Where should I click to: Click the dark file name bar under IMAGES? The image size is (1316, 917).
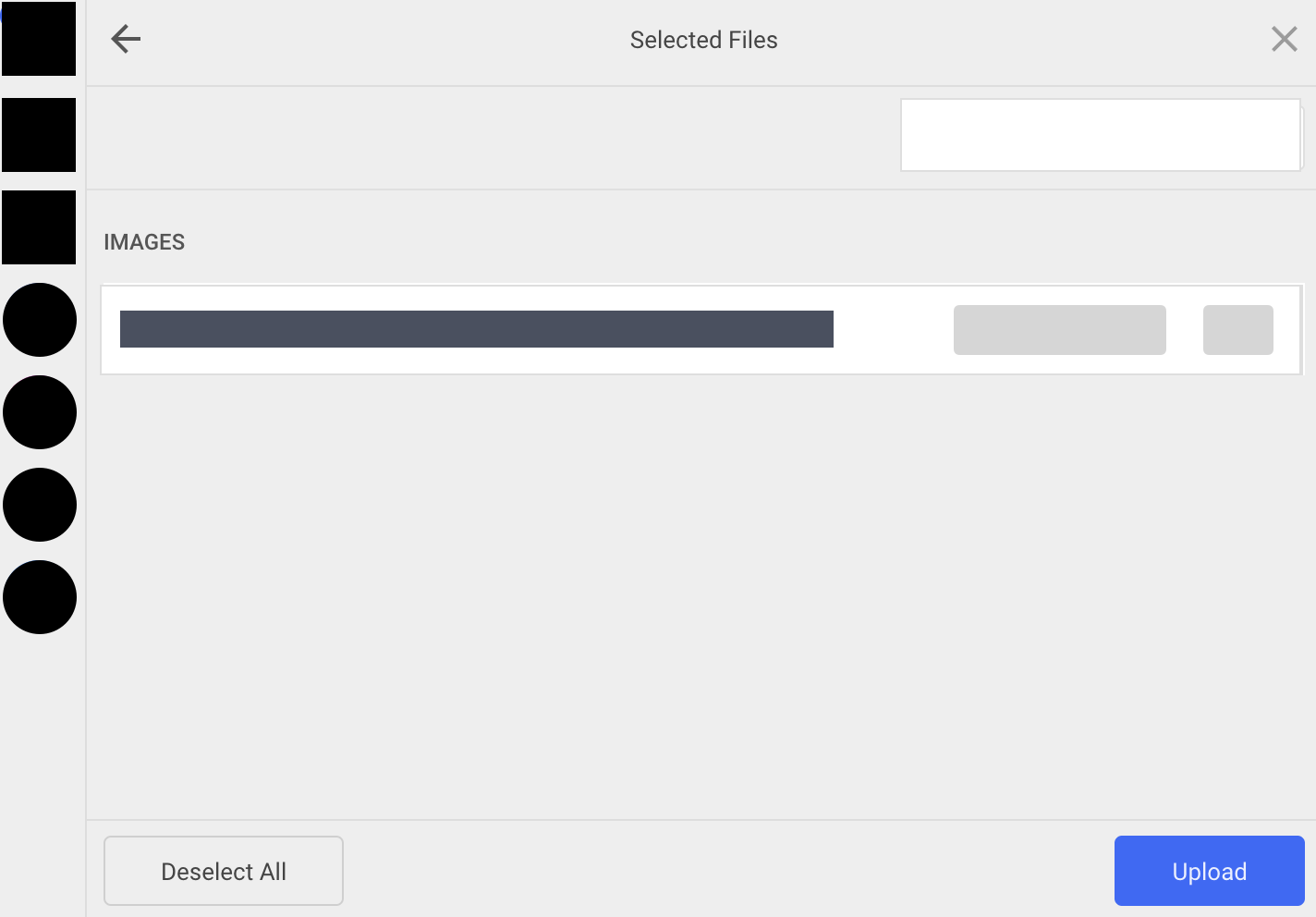pos(477,329)
